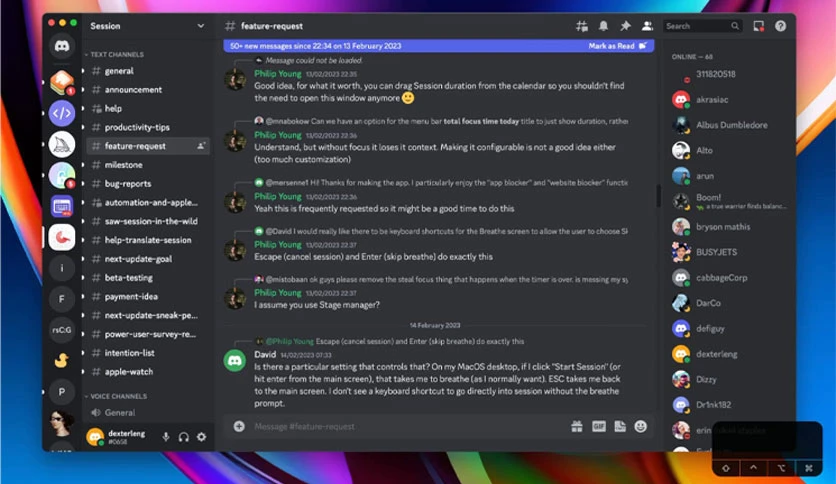Click the chat scrollbar thumb
The image size is (836, 484).
click(658, 196)
